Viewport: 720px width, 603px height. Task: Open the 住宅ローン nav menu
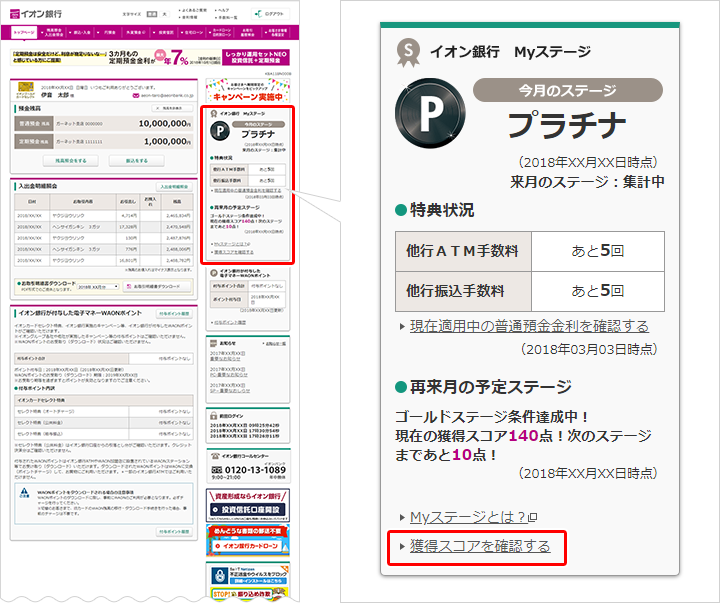click(x=193, y=32)
